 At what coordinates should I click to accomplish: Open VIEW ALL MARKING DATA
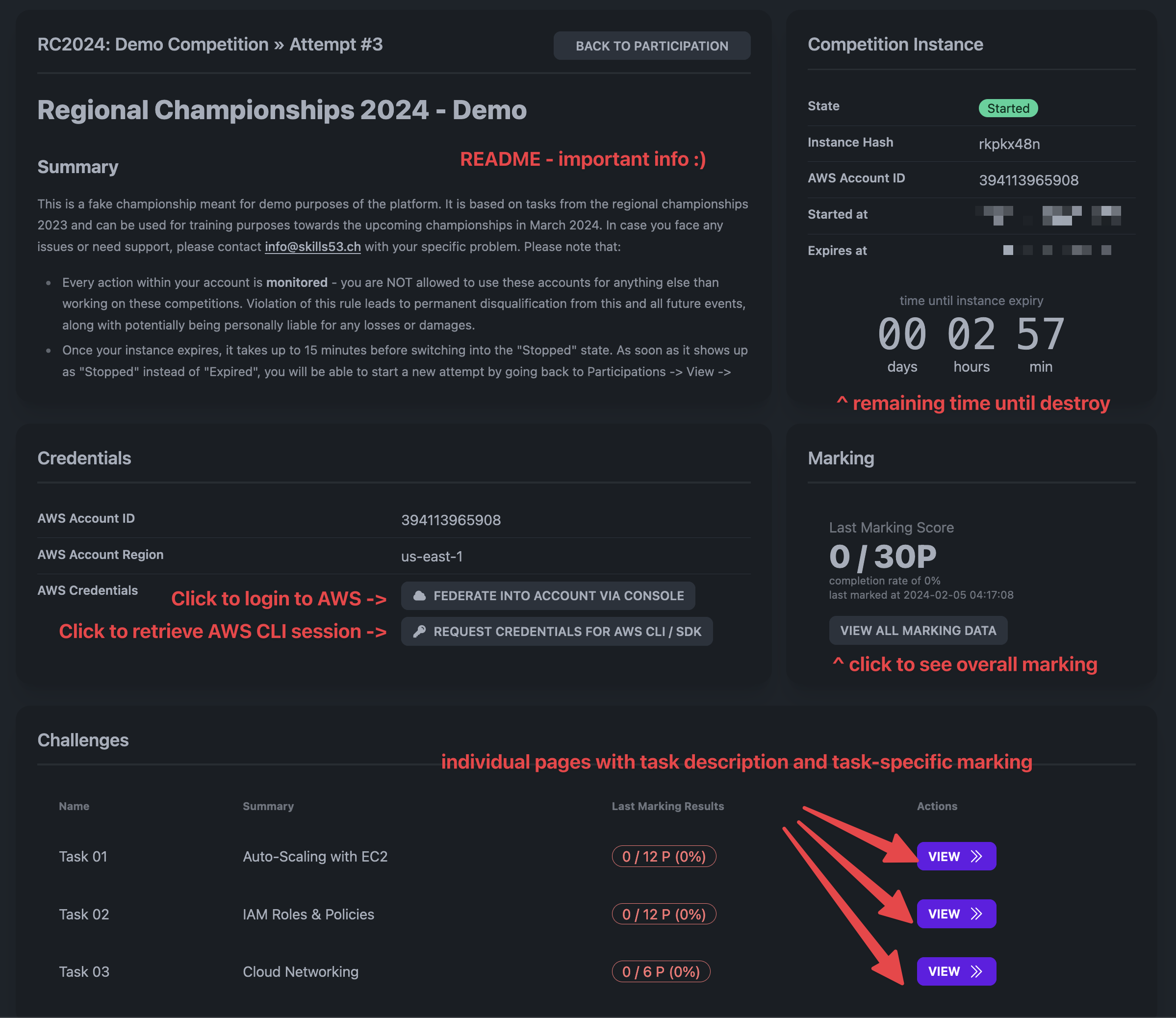(x=918, y=630)
